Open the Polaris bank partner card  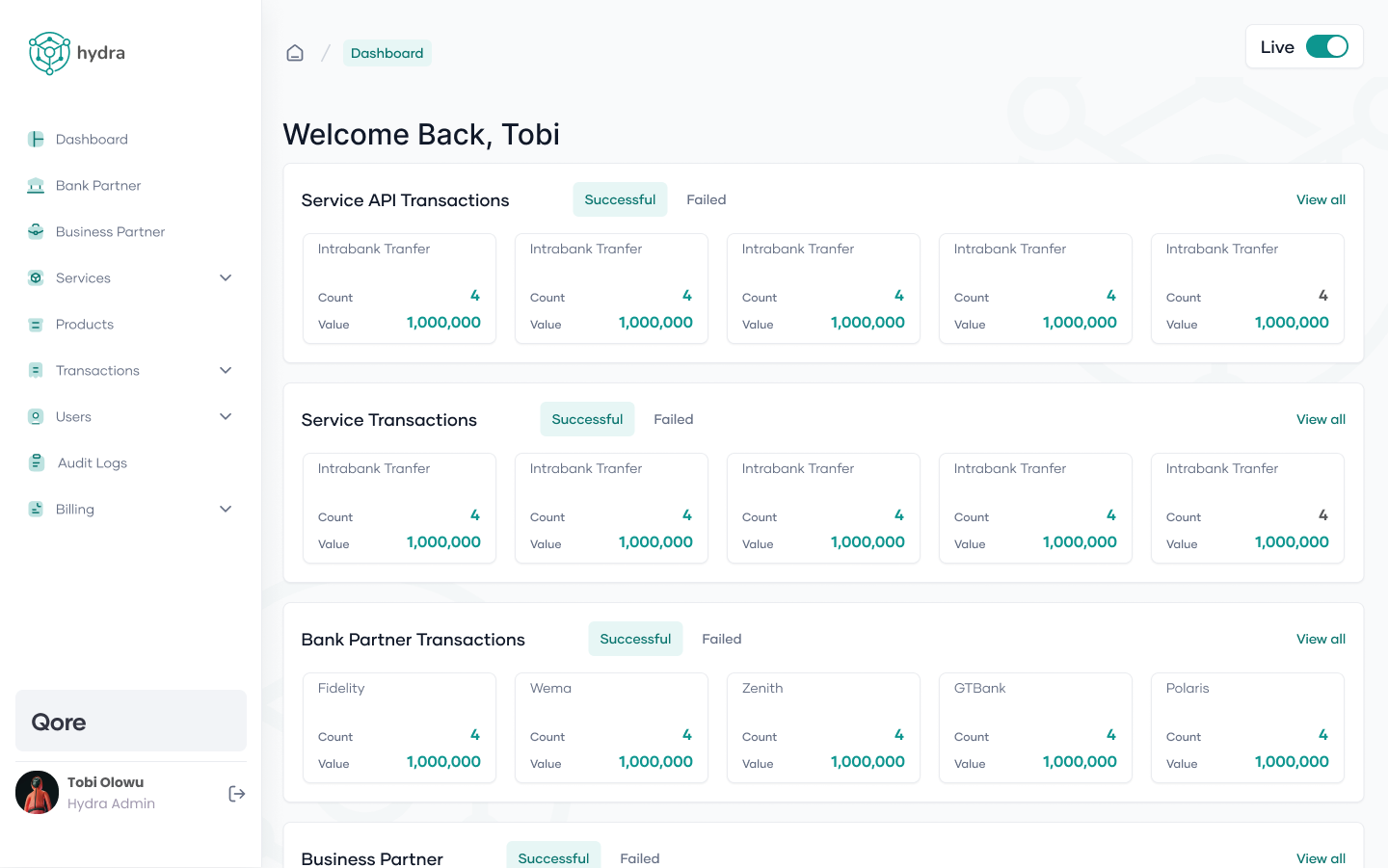(x=1247, y=727)
